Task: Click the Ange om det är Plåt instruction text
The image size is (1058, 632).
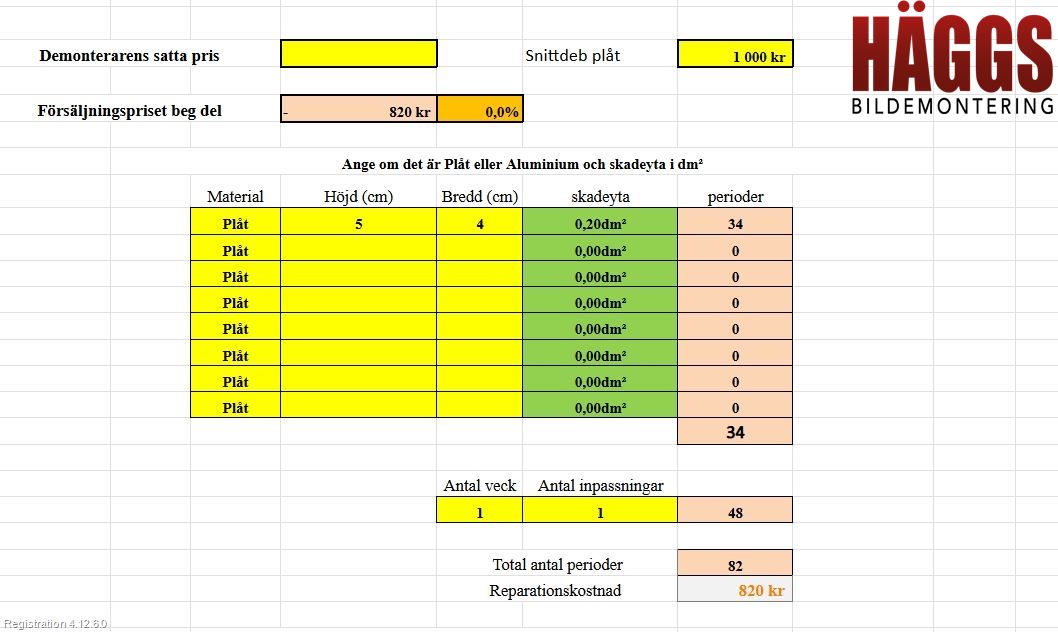Action: click(x=528, y=164)
